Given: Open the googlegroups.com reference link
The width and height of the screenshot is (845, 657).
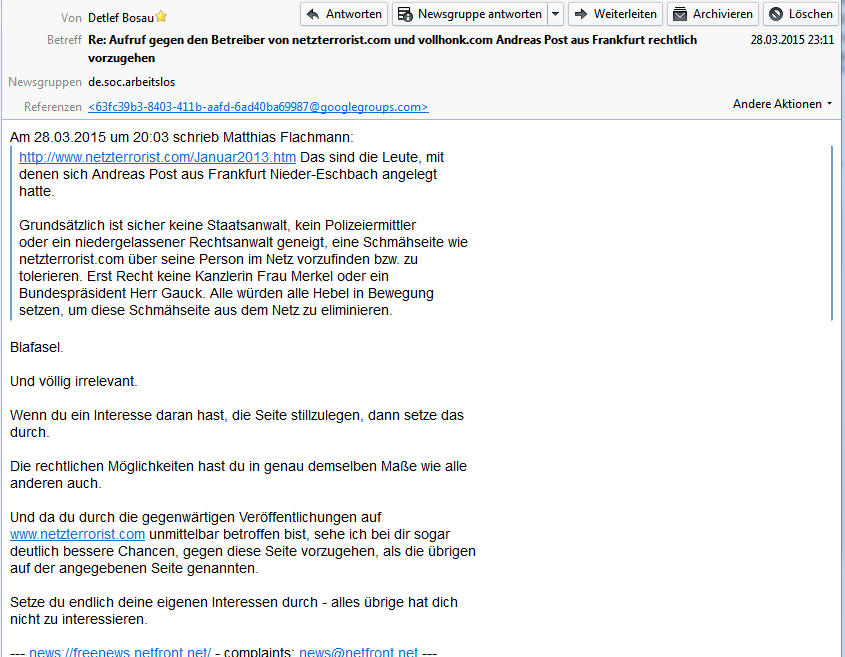Looking at the screenshot, I should pyautogui.click(x=258, y=107).
